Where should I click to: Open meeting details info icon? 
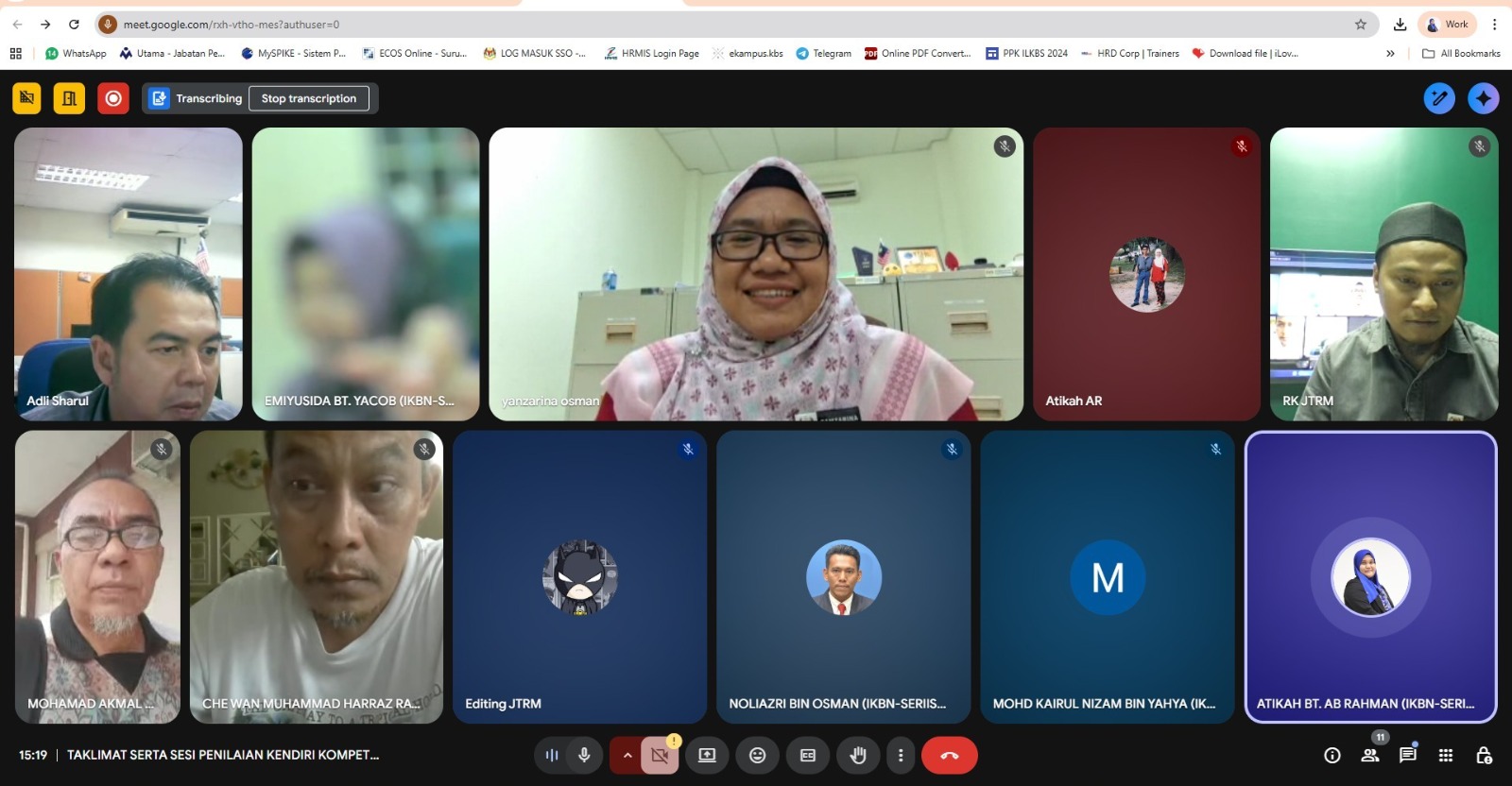pos(1332,755)
